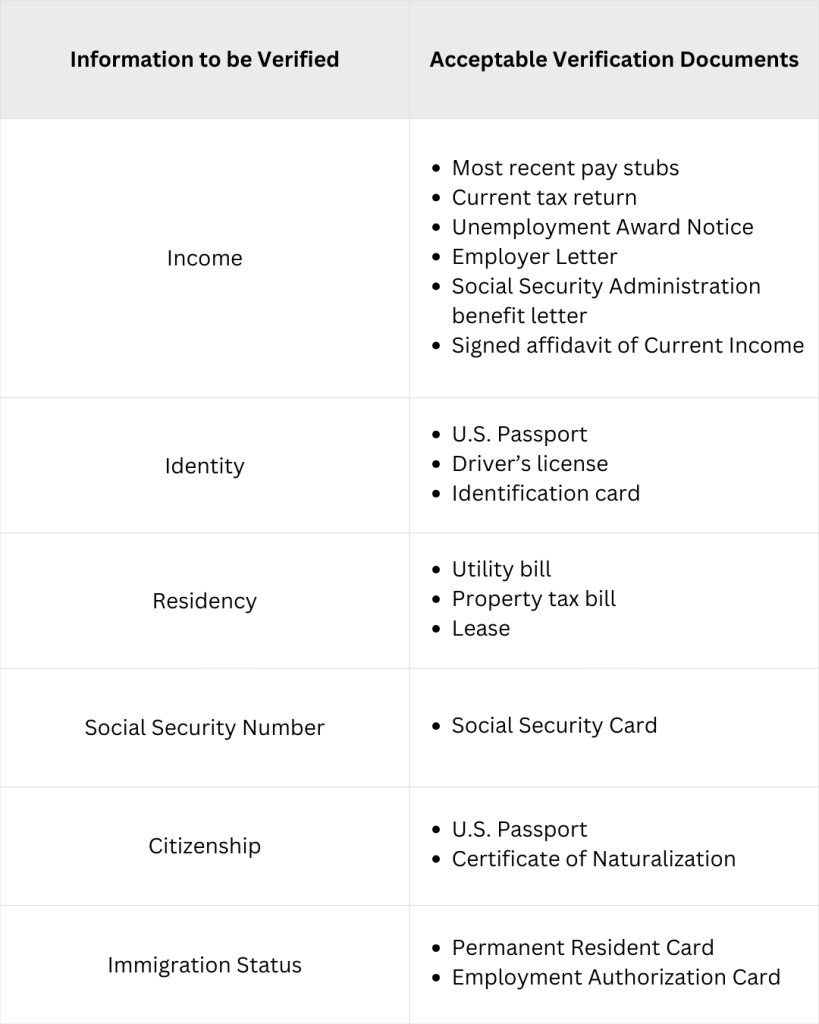Select the Income row label
Viewport: 819px width, 1024px height.
pyautogui.click(x=204, y=258)
